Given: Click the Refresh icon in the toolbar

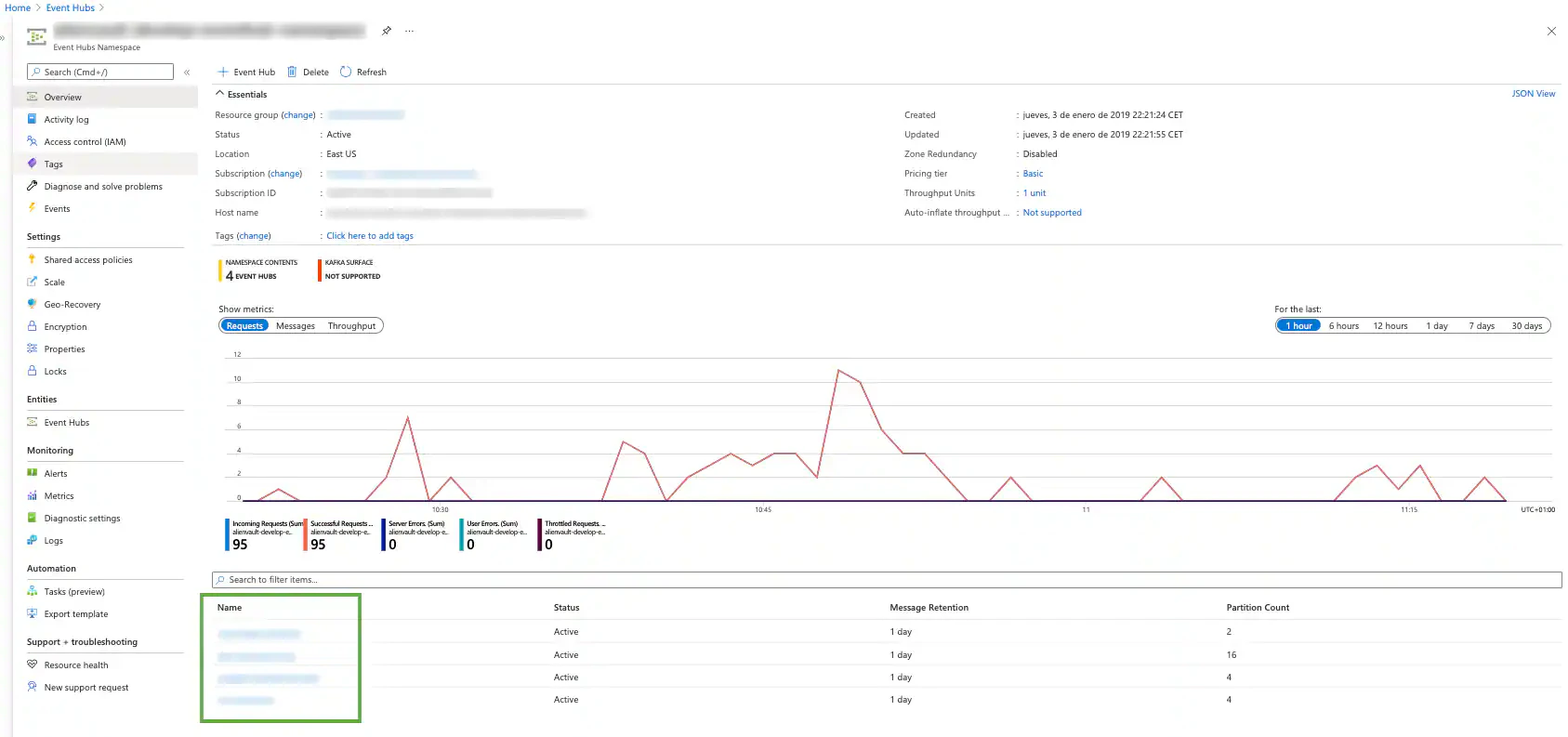Looking at the screenshot, I should coord(346,72).
